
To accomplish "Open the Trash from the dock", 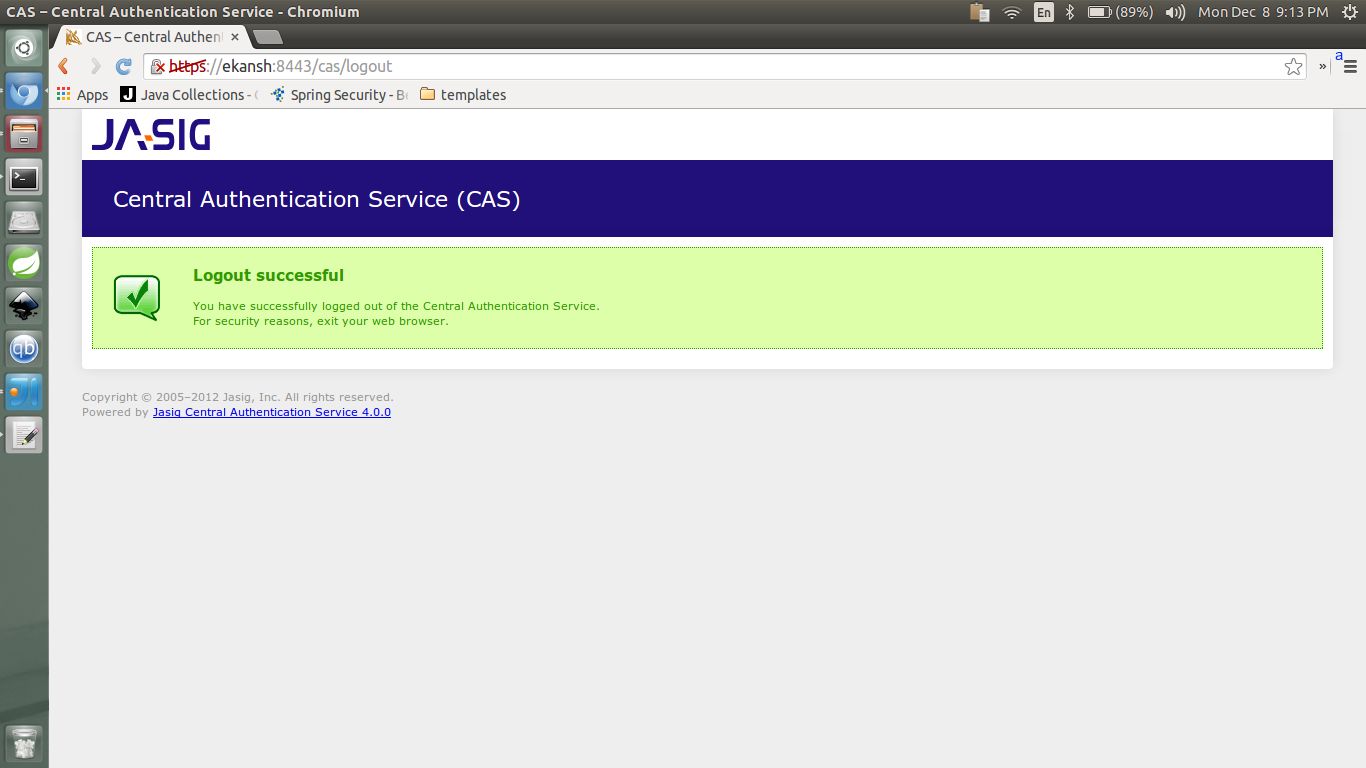I will 23,744.
